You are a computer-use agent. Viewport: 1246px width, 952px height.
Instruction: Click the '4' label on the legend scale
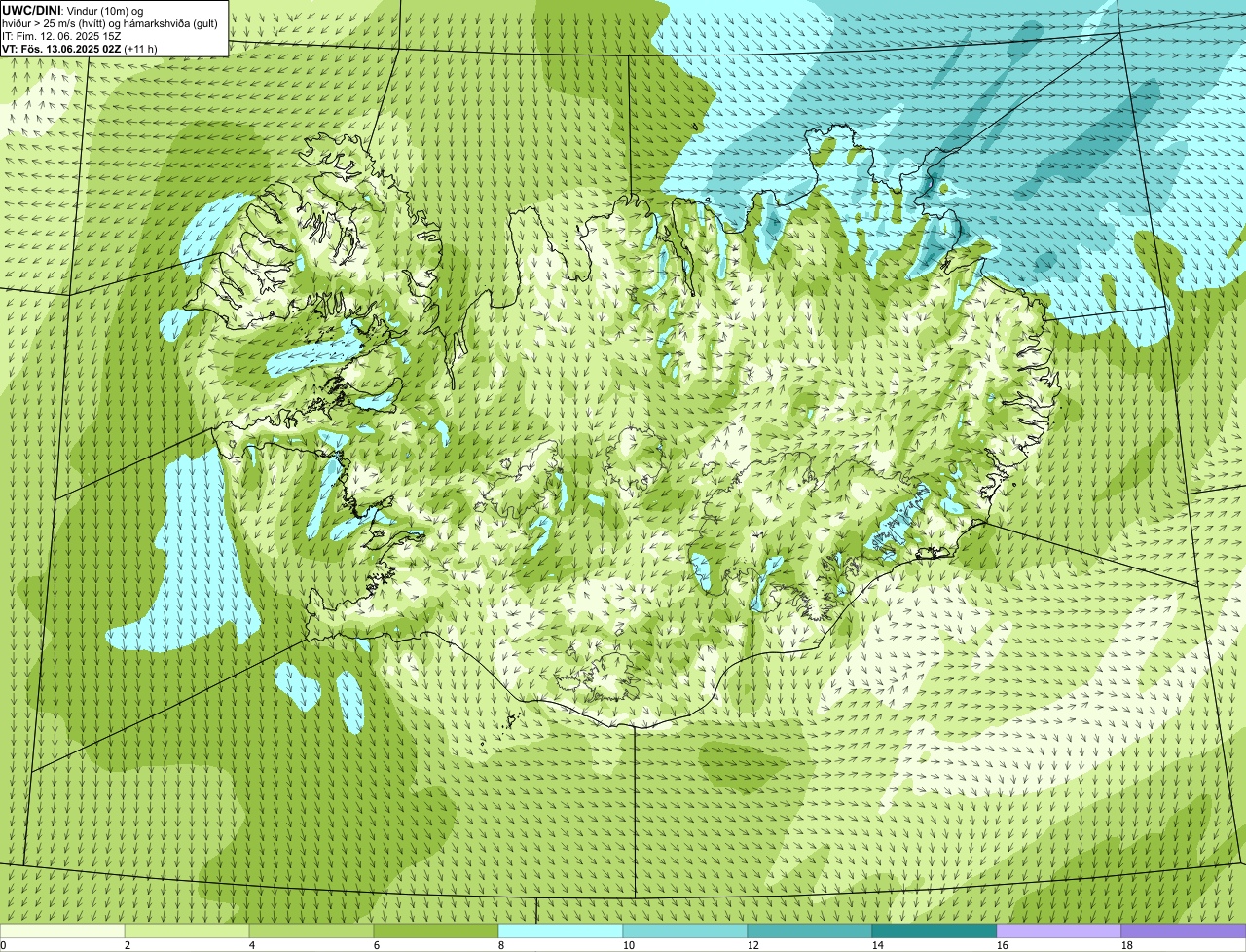pos(252,945)
